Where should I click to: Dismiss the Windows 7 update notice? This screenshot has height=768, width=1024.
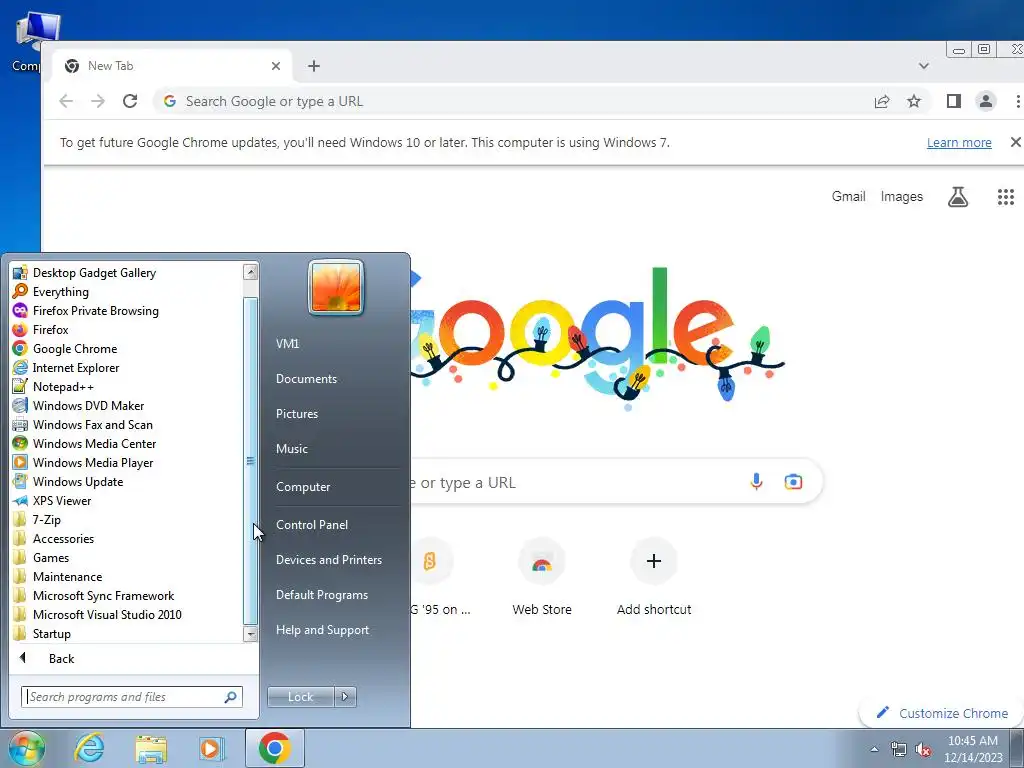[x=1016, y=142]
